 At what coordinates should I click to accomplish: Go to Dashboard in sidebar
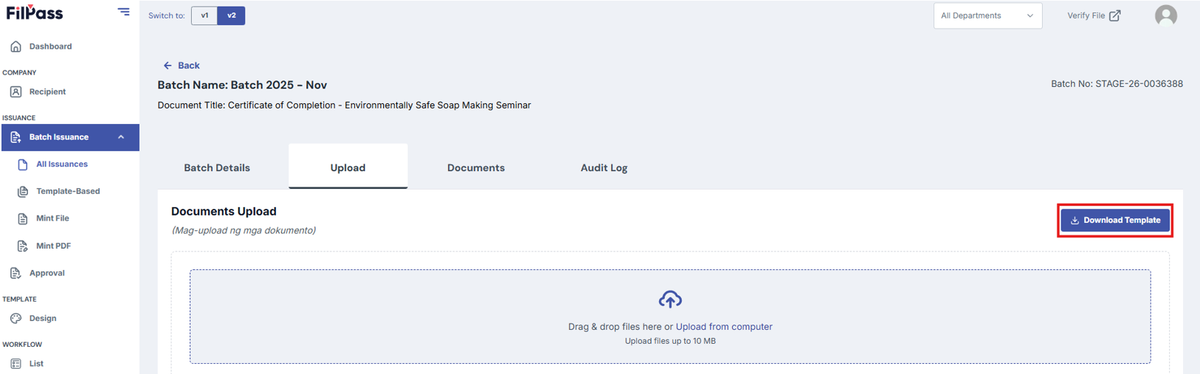[x=50, y=46]
